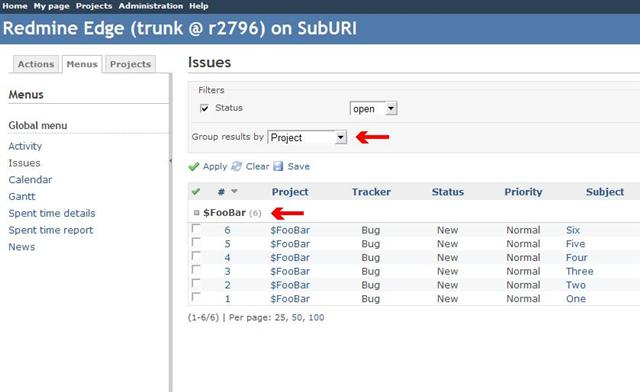640x392 pixels.
Task: Open issue number 5 link
Action: 227,244
